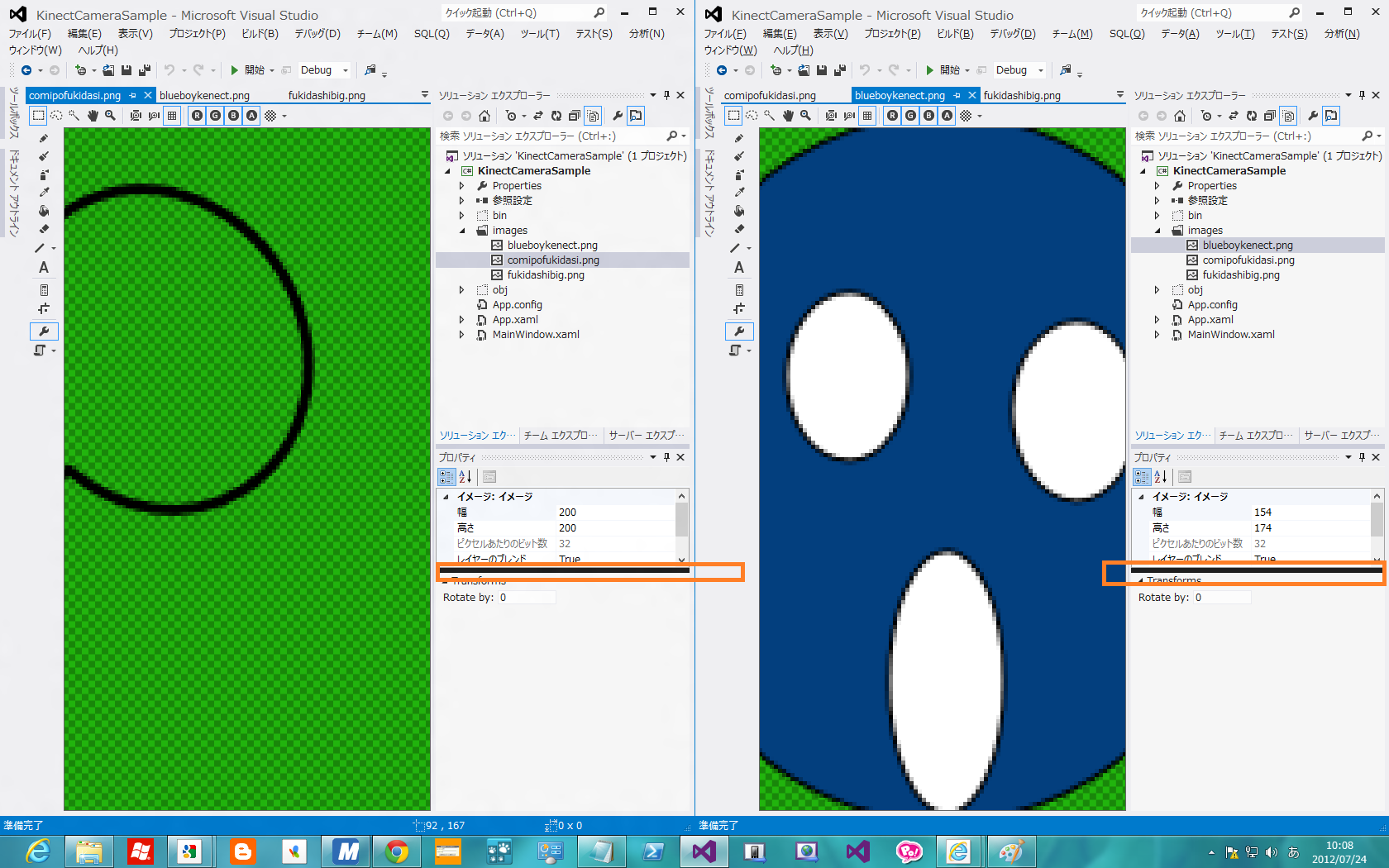Collapse the images folder in right Solution Explorer
Viewport: 1389px width, 868px height.
(1157, 231)
